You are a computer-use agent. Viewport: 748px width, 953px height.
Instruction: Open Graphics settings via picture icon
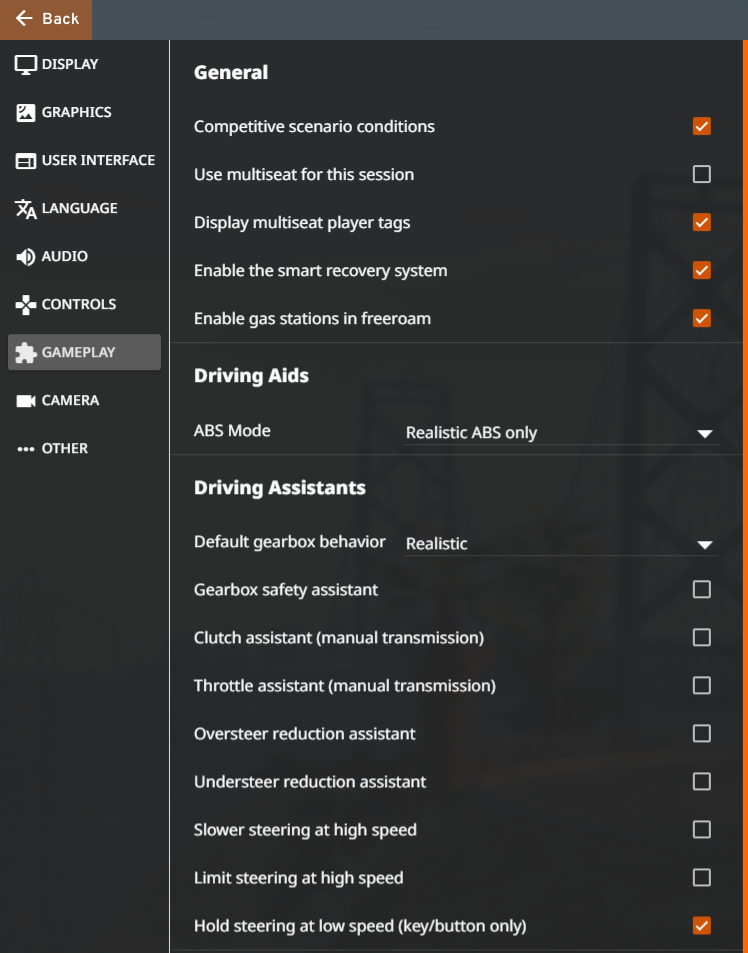pos(26,112)
